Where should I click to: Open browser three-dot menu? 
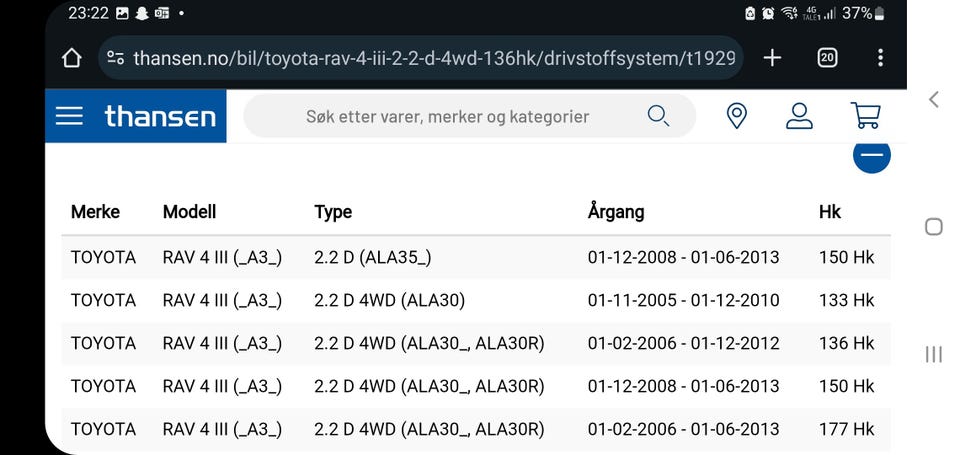[x=880, y=58]
